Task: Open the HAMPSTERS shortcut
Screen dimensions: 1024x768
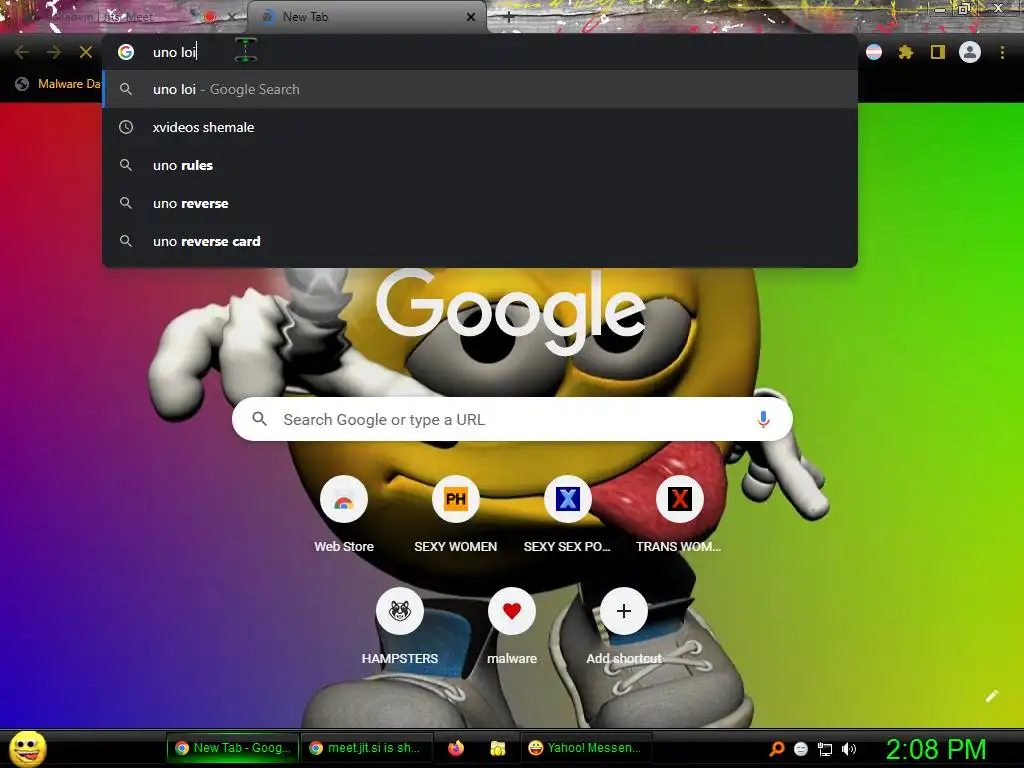Action: pos(400,626)
